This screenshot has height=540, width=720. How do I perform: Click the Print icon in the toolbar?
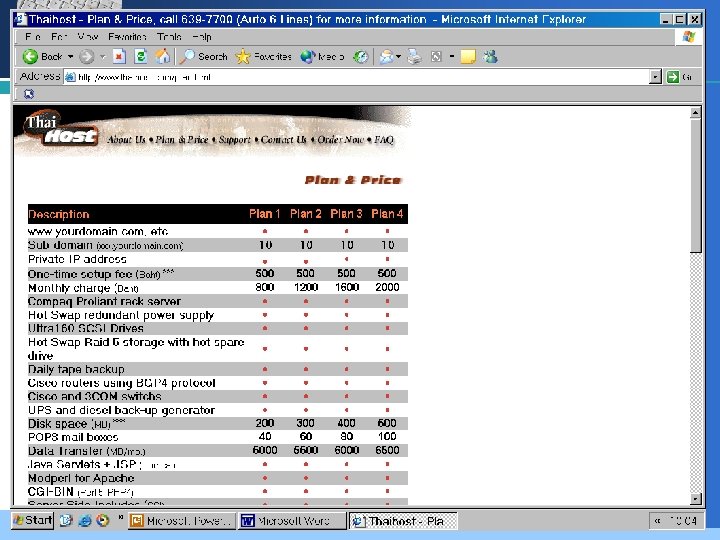tap(414, 57)
